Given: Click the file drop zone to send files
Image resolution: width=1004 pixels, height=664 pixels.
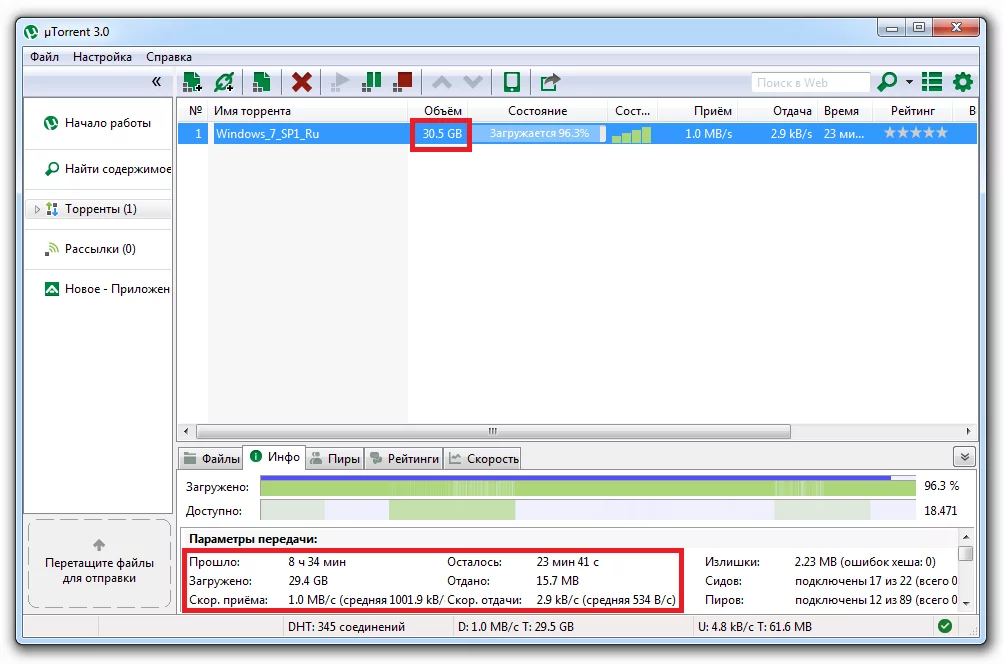Looking at the screenshot, I should tap(99, 563).
